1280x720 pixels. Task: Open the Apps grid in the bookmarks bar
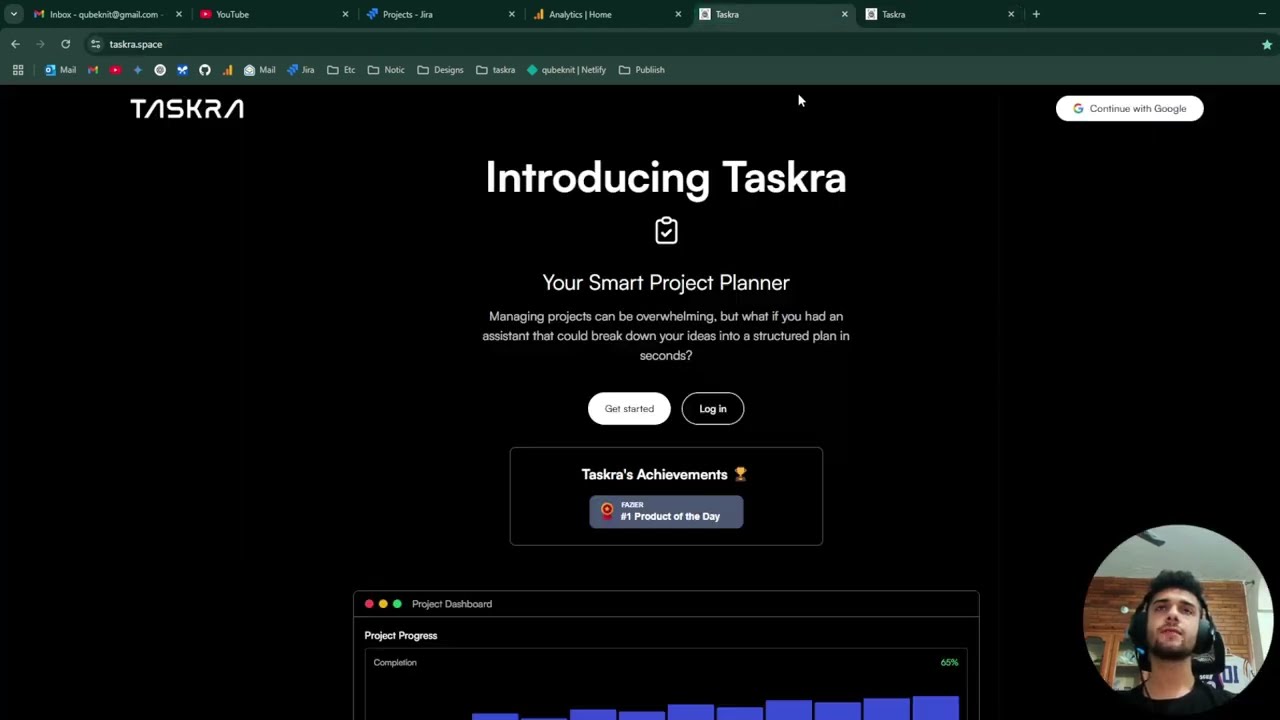pos(18,70)
